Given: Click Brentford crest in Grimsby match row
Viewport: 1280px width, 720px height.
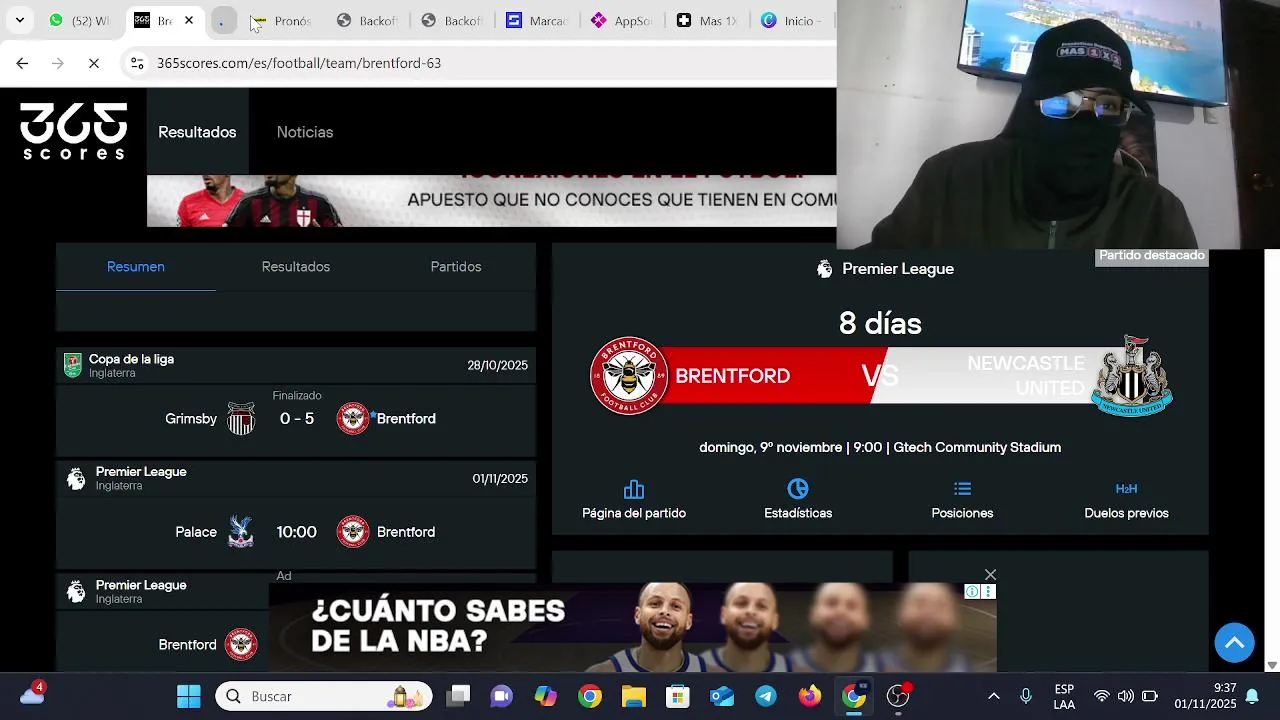Looking at the screenshot, I should pos(353,418).
